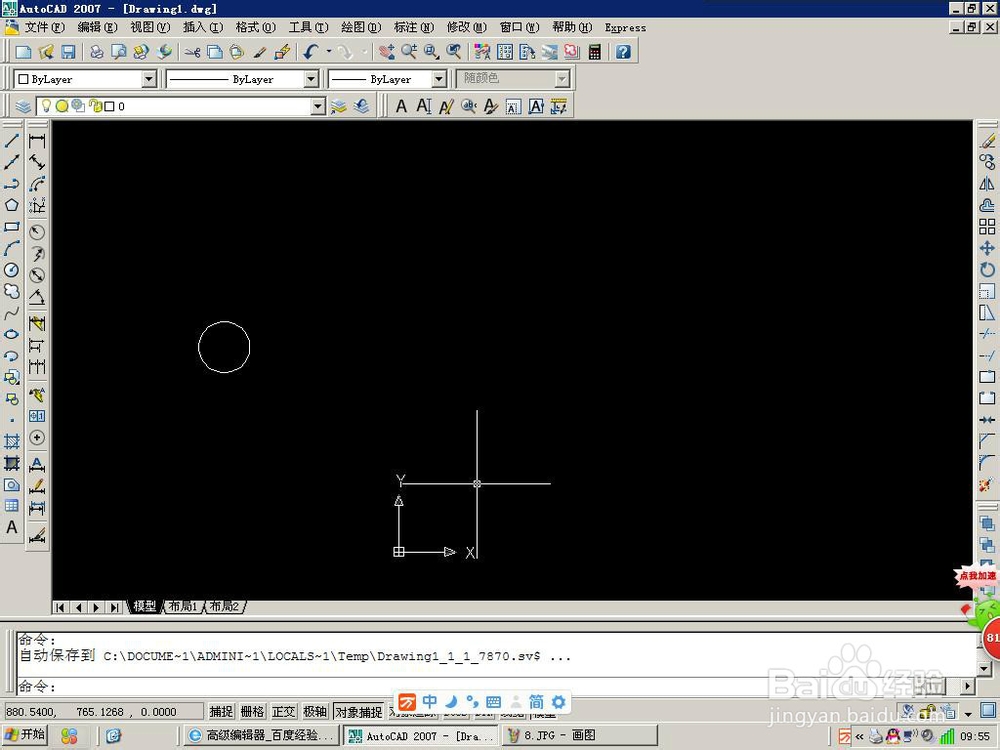Select the Radius Dimension tool
This screenshot has height=750, width=1000.
click(37, 232)
